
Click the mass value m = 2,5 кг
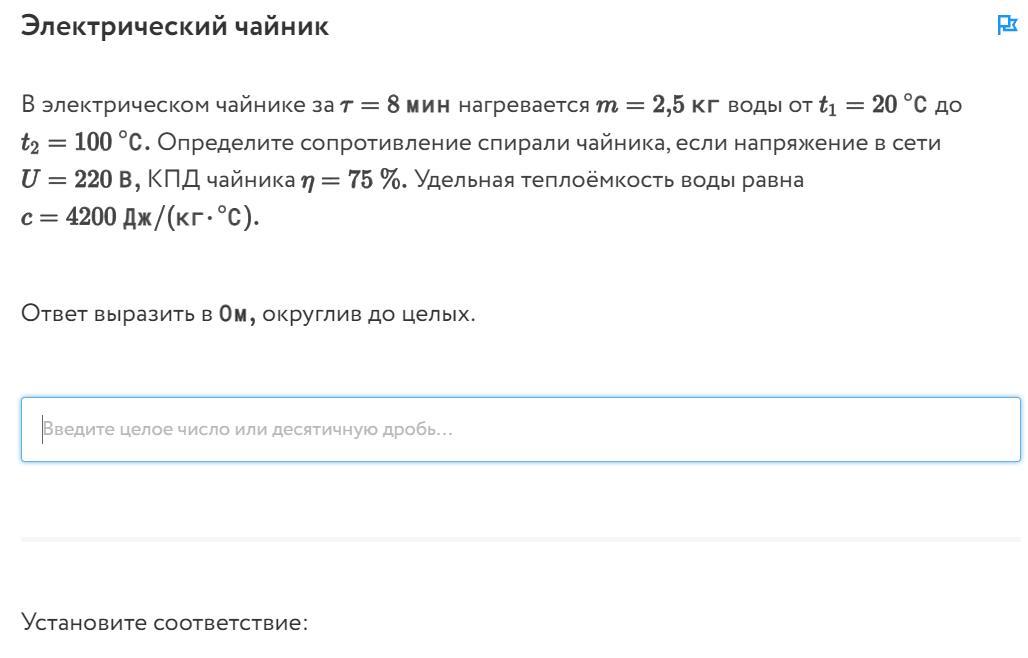click(658, 105)
